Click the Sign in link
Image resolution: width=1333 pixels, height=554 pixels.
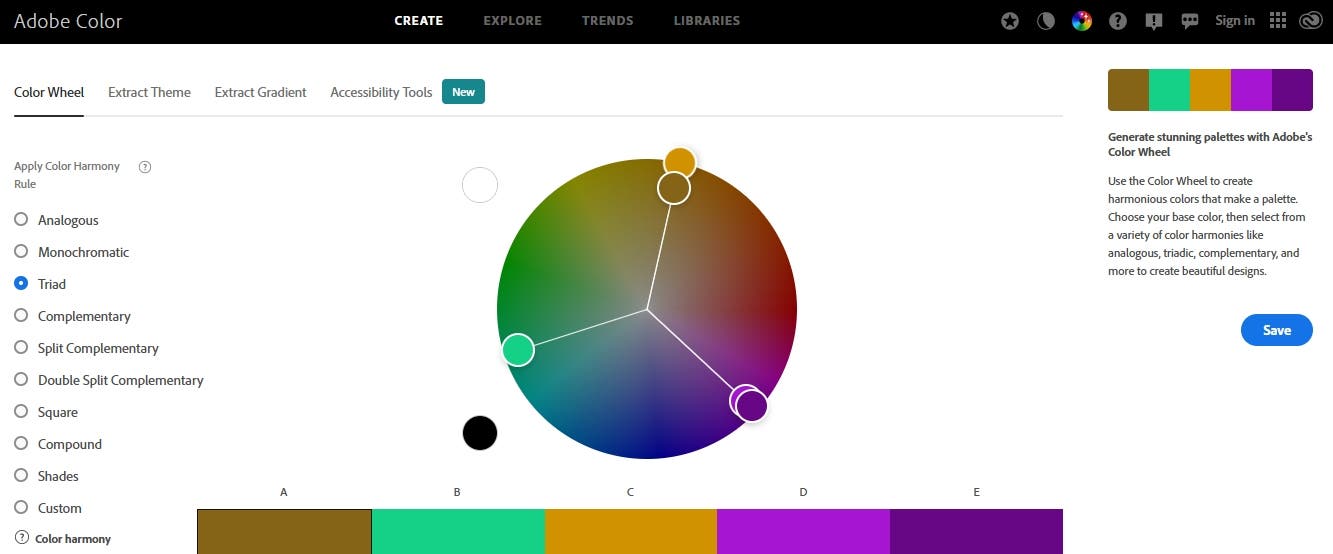click(1235, 21)
